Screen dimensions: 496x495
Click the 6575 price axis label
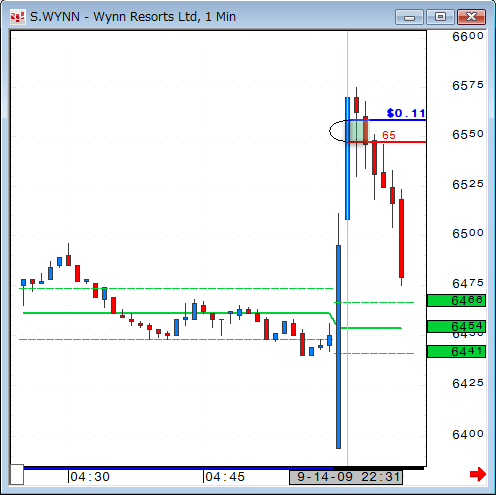click(x=468, y=86)
